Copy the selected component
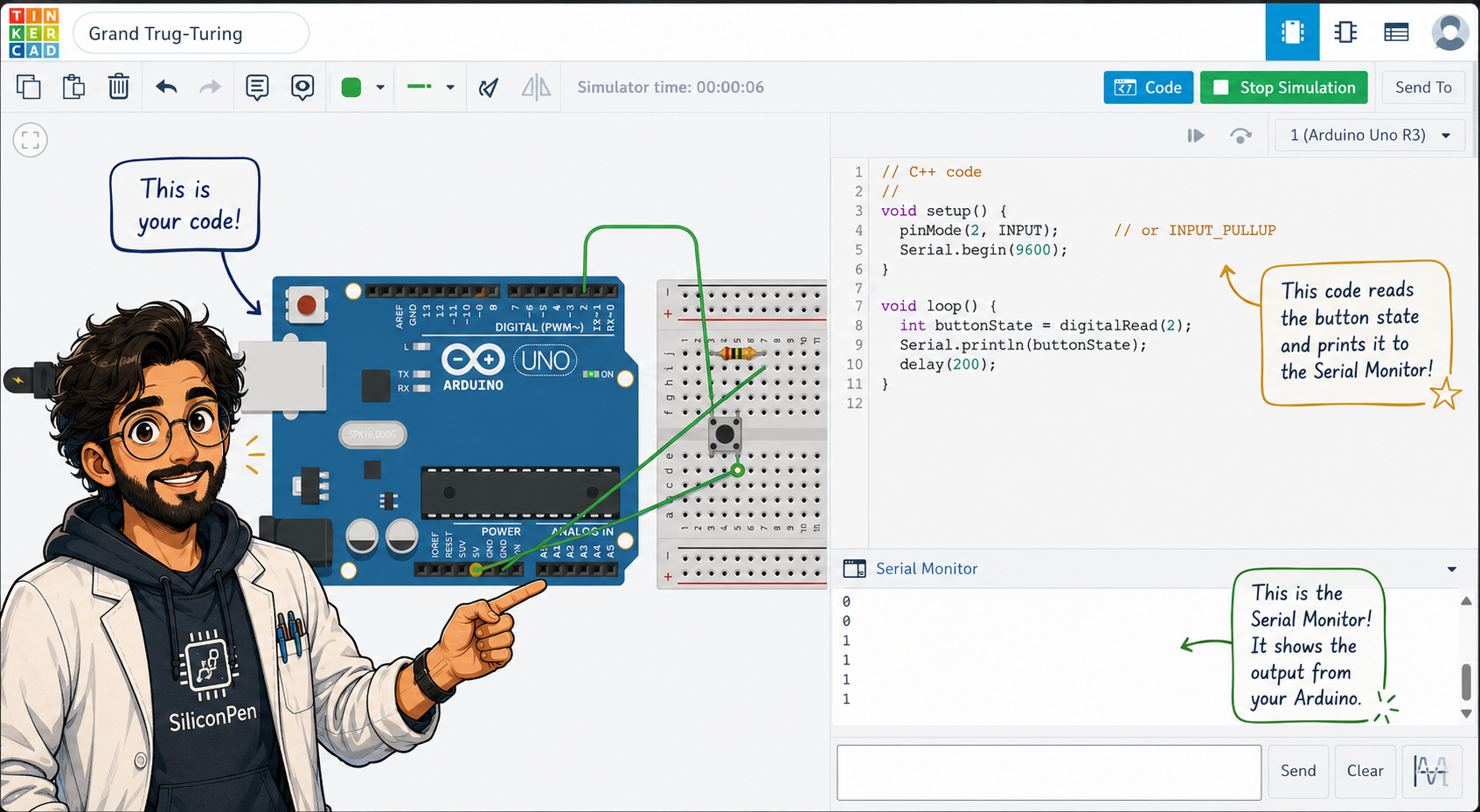This screenshot has width=1480, height=812. [29, 87]
